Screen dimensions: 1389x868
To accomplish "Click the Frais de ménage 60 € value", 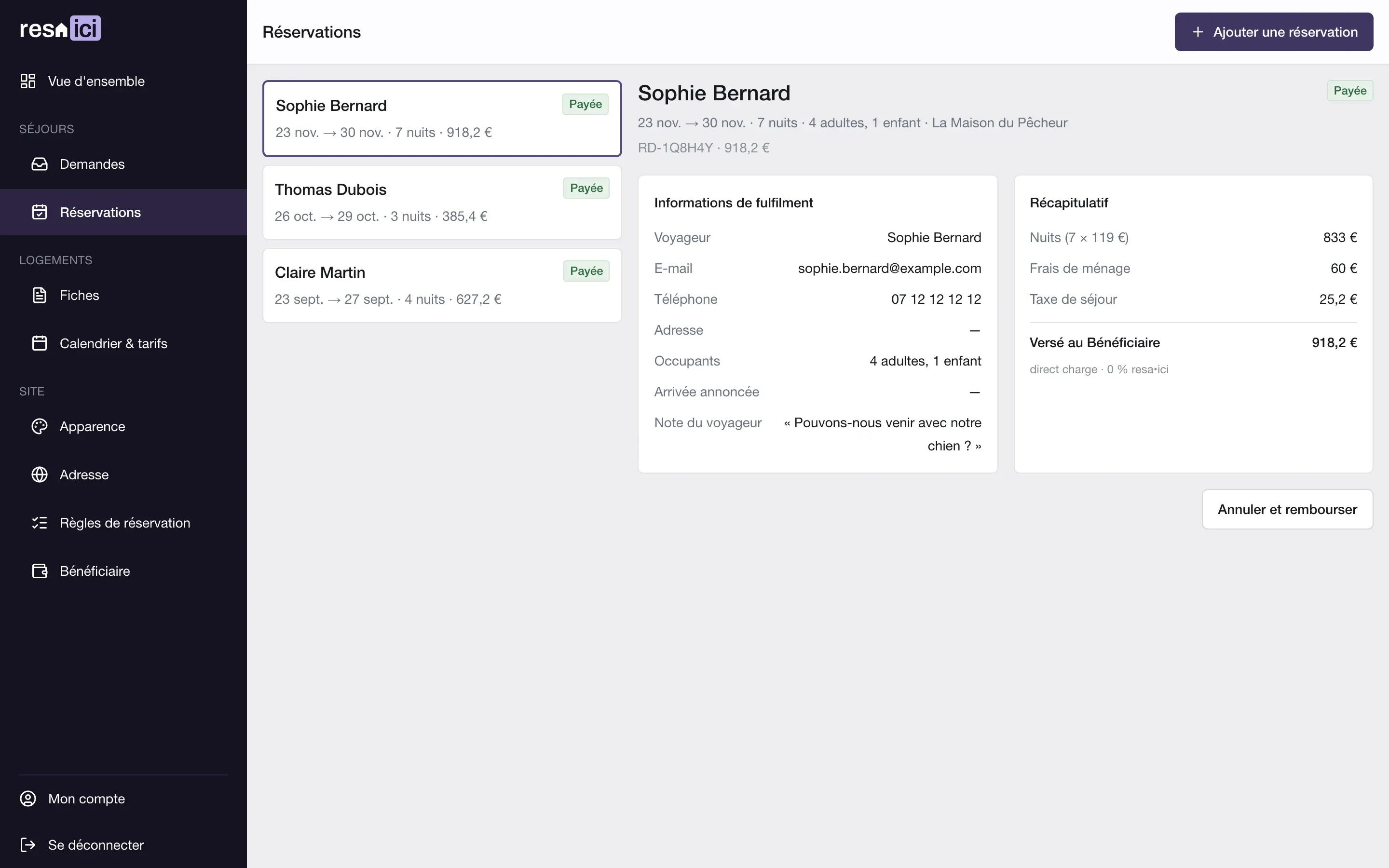I will click(1344, 268).
